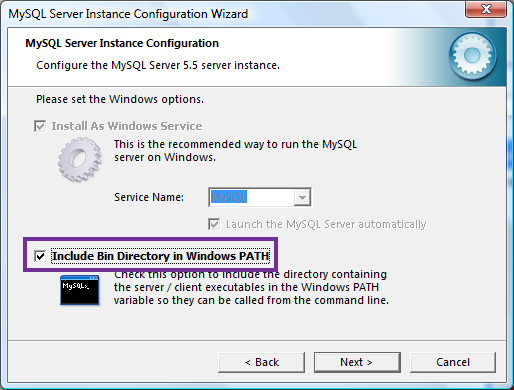Click the Include Bin Directory label text
The height and width of the screenshot is (390, 514).
161,256
